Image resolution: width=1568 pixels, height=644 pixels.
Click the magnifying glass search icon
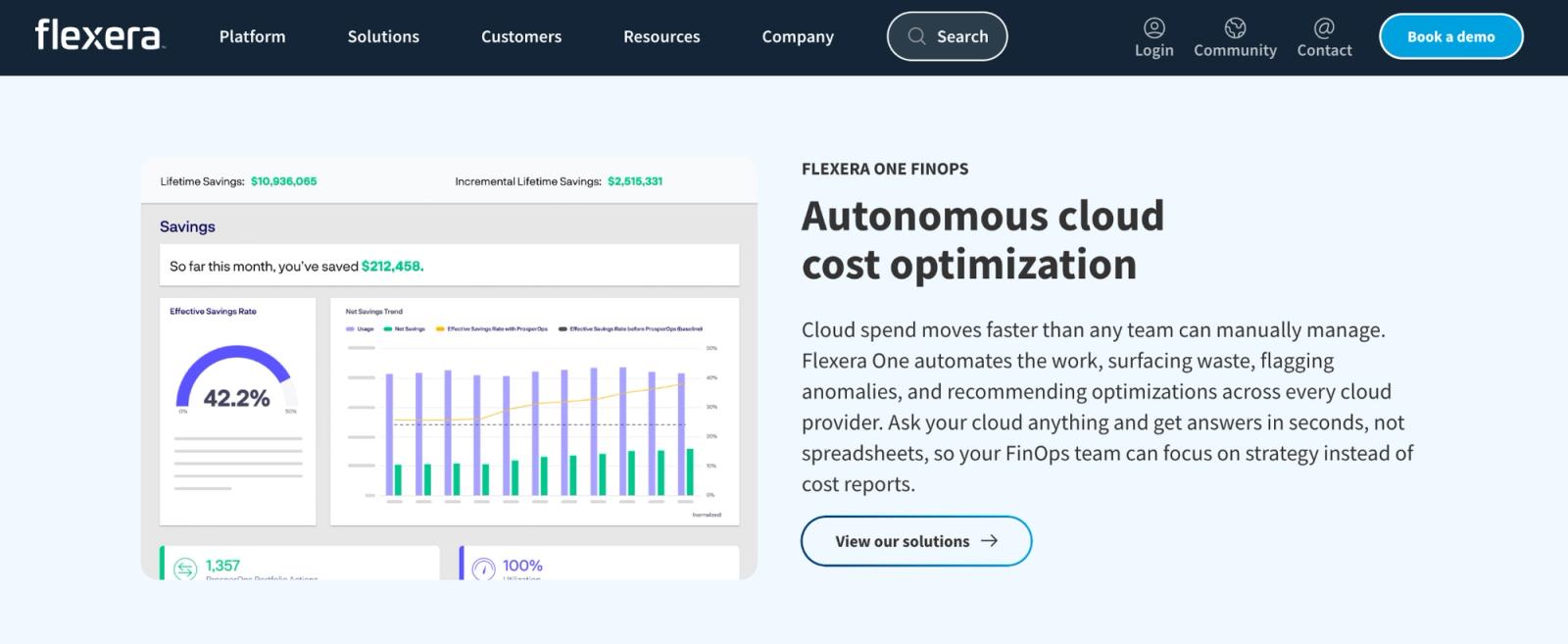[x=916, y=36]
